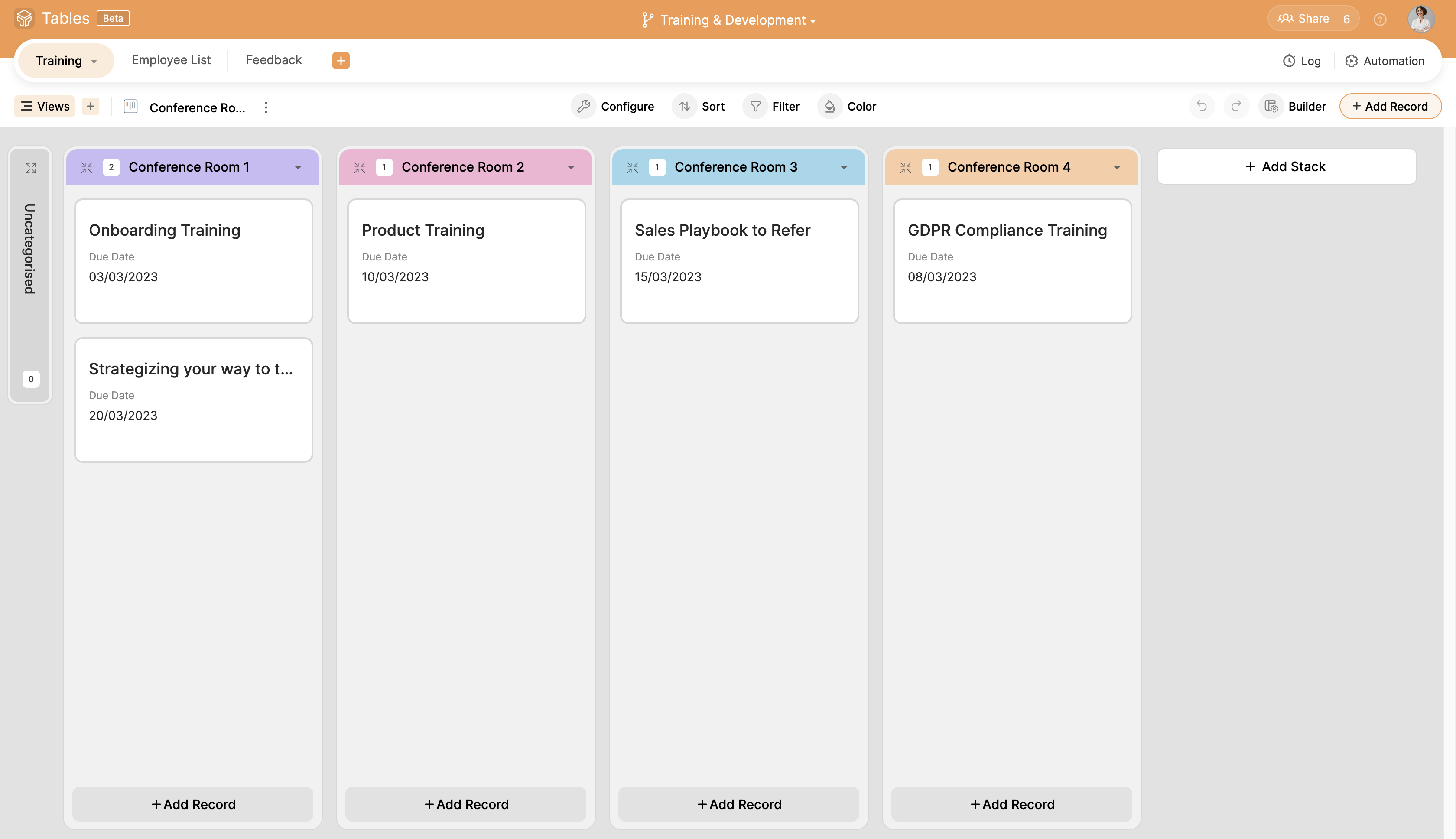Add a new stack with Add Stack
Screen dimensions: 1456x839
pyautogui.click(x=1287, y=167)
